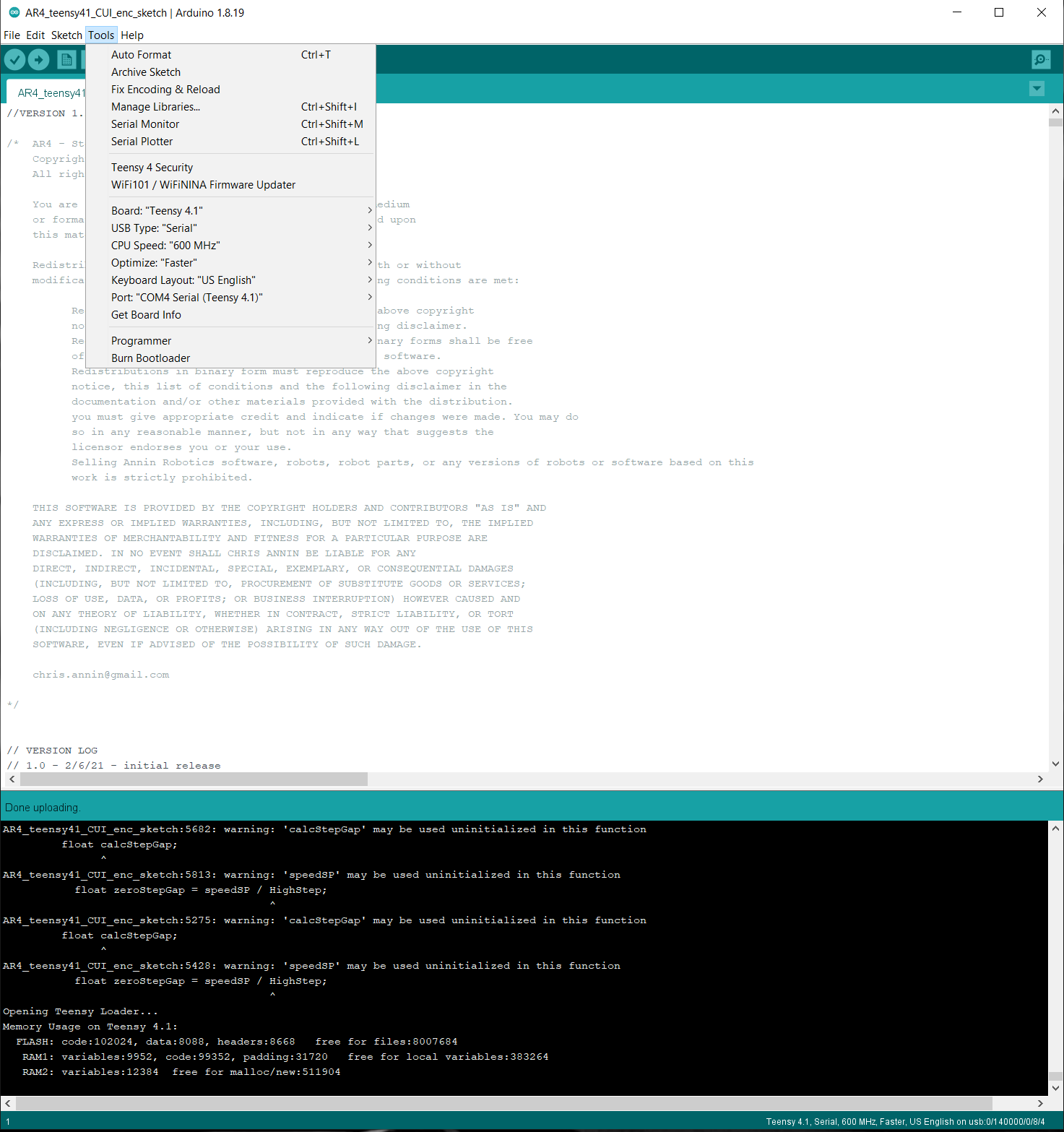The height and width of the screenshot is (1132, 1064).
Task: Click "Selling Annin Robotics software" code line
Action: click(x=412, y=462)
